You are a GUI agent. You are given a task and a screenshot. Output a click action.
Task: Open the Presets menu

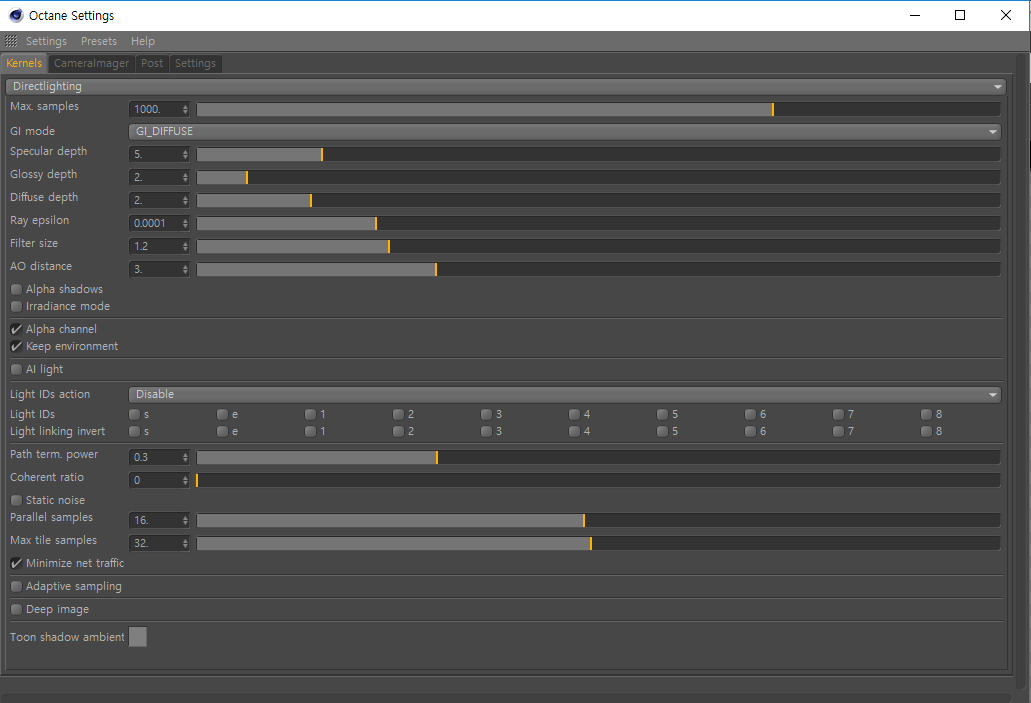click(99, 41)
